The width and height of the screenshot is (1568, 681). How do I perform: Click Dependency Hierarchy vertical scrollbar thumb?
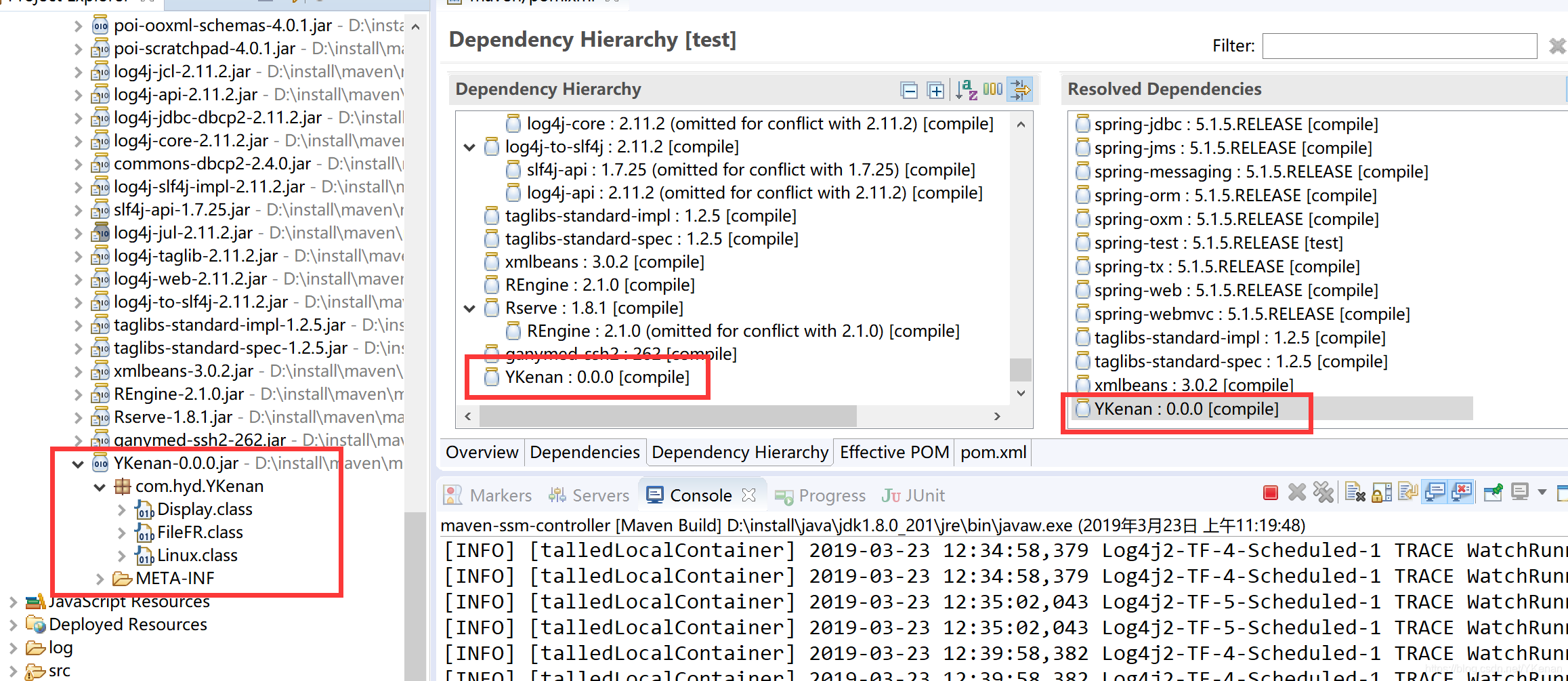pos(1021,370)
